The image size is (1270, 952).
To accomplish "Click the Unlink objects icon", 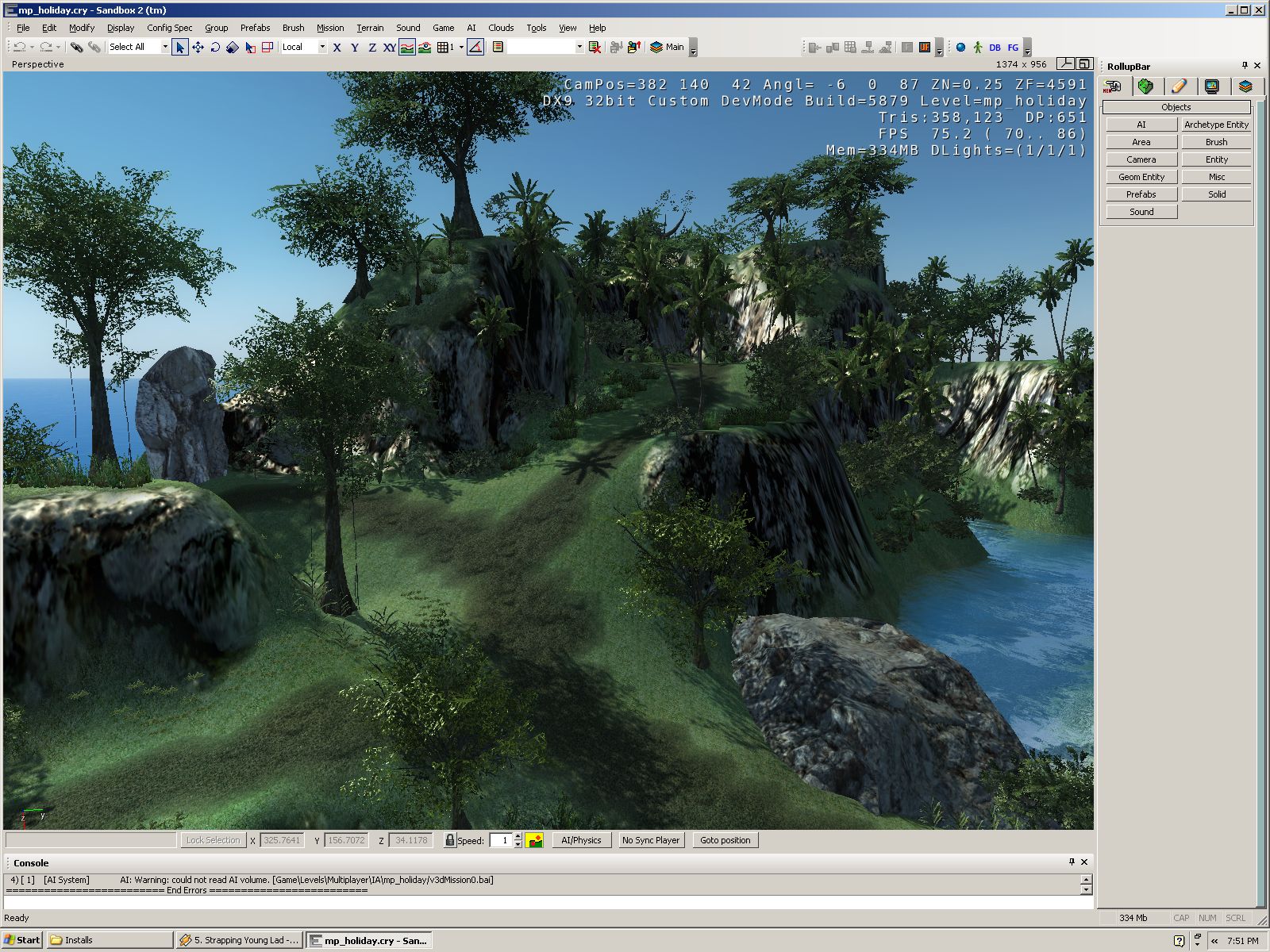I will point(94,47).
